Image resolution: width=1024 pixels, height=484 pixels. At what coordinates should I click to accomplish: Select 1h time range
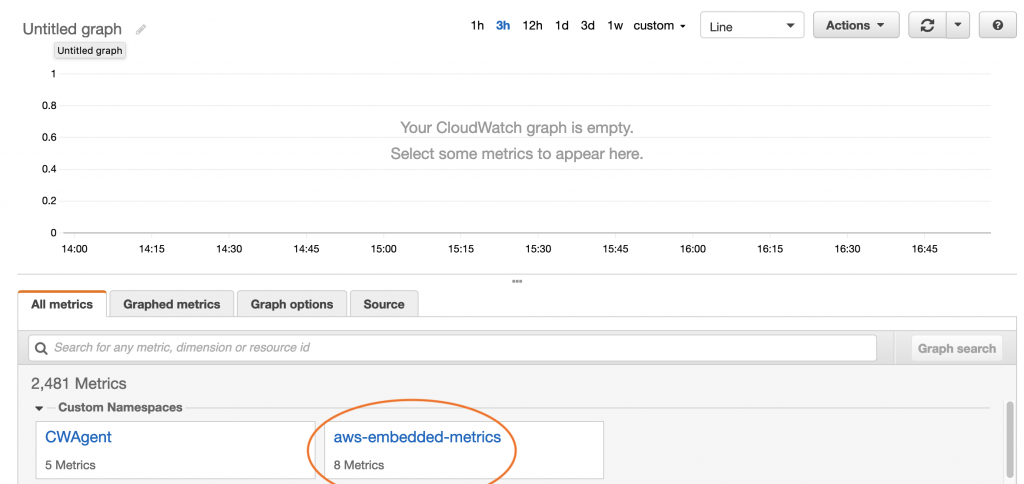pyautogui.click(x=477, y=25)
